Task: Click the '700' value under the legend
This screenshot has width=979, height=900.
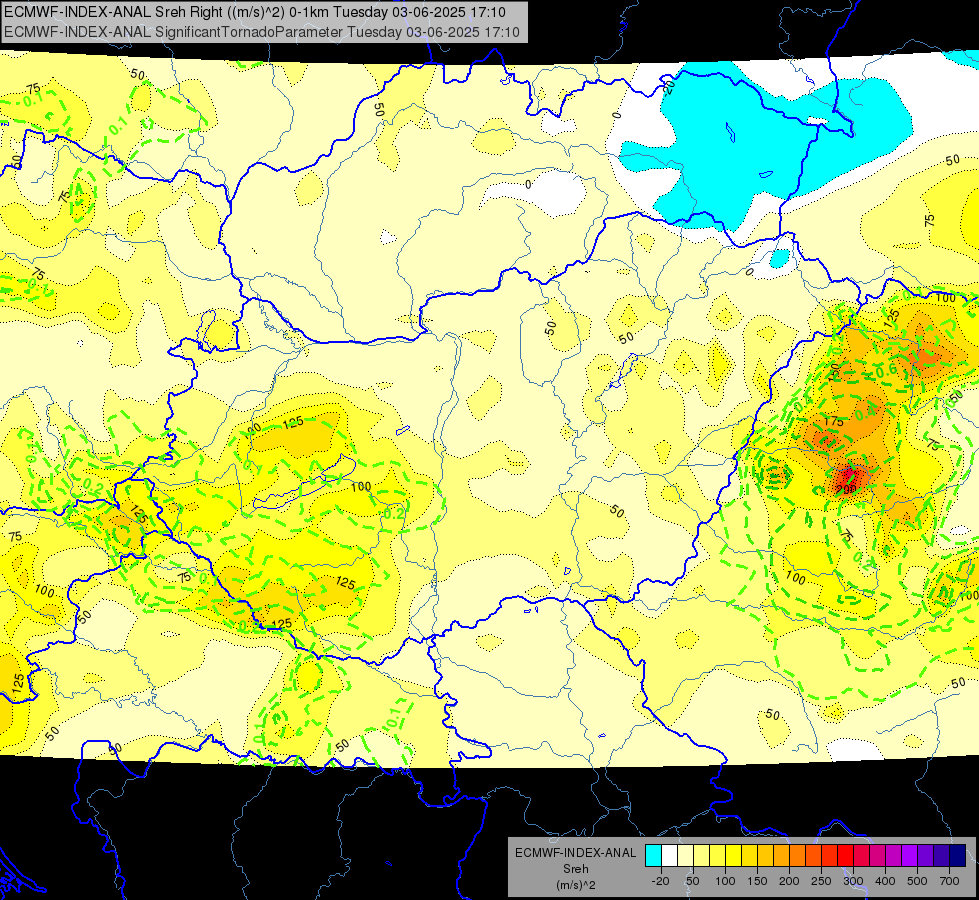Action: point(949,881)
